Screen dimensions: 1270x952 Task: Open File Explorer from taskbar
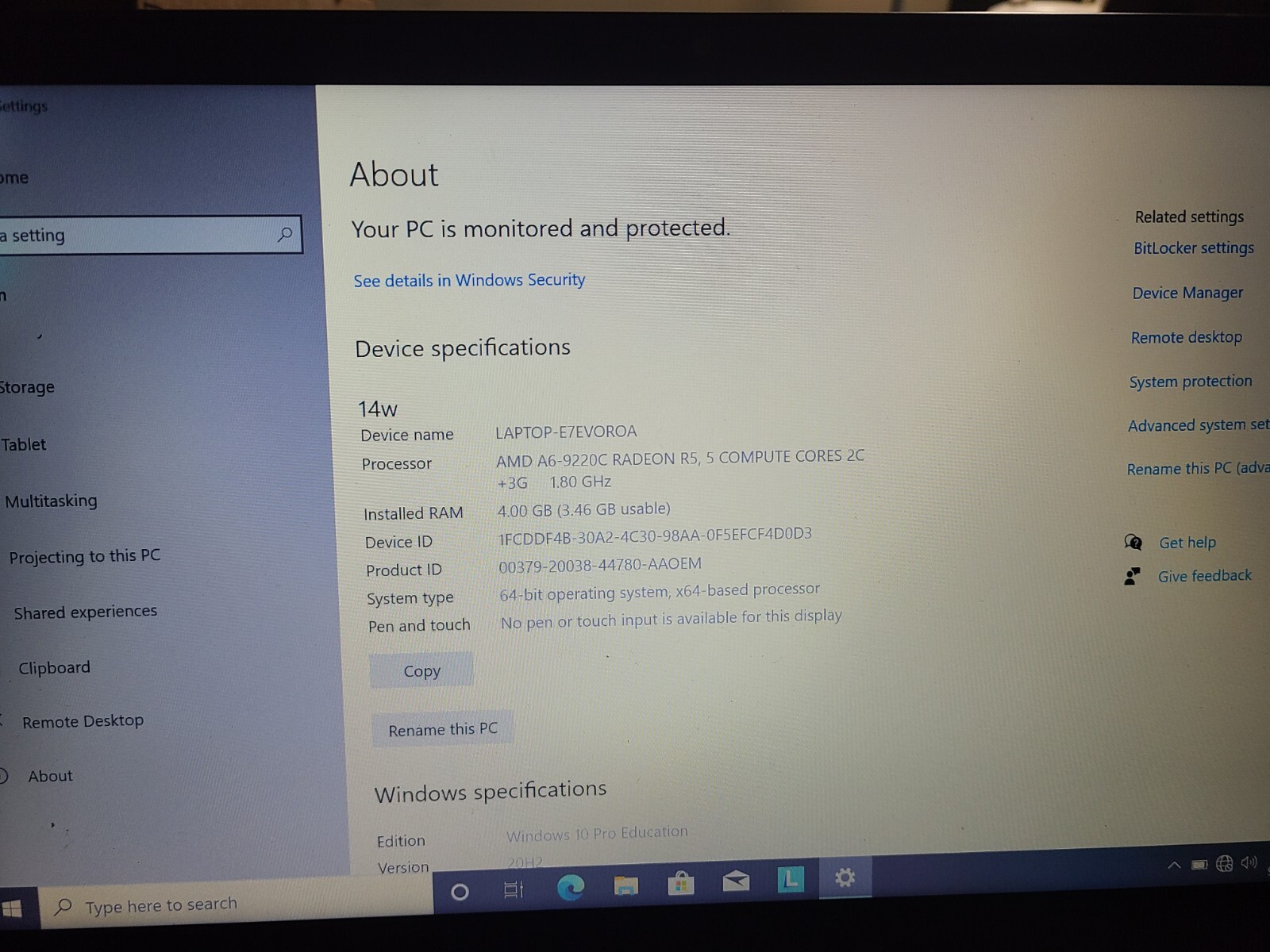click(x=625, y=885)
